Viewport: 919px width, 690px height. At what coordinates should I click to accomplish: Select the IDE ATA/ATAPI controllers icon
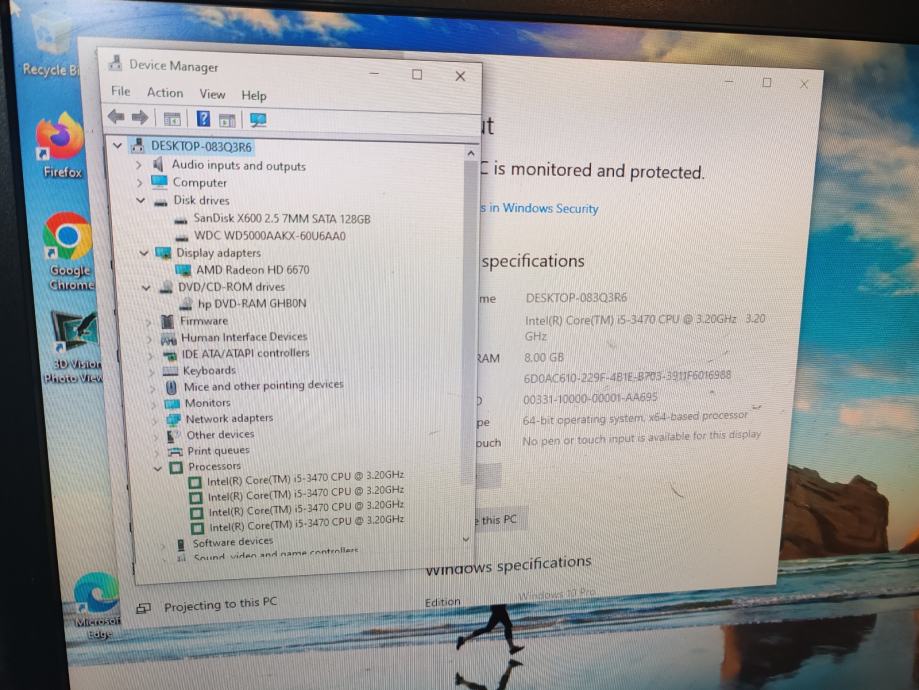(x=170, y=355)
